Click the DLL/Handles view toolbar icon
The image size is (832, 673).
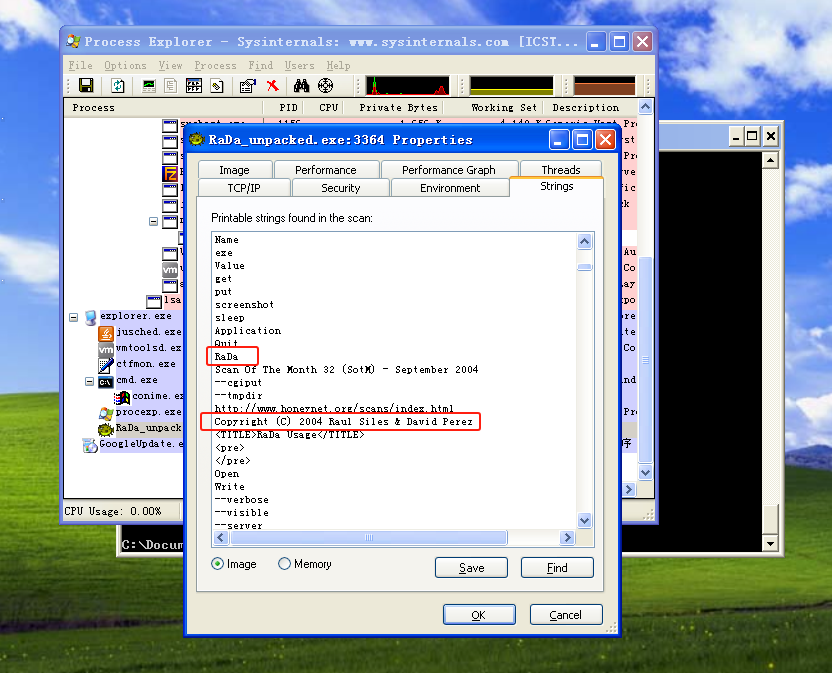coord(217,85)
